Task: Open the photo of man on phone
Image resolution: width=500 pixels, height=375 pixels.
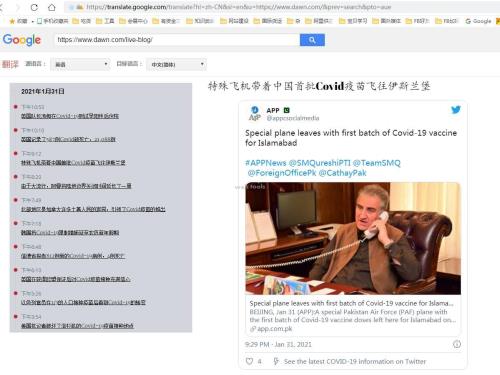Action: pyautogui.click(x=353, y=238)
